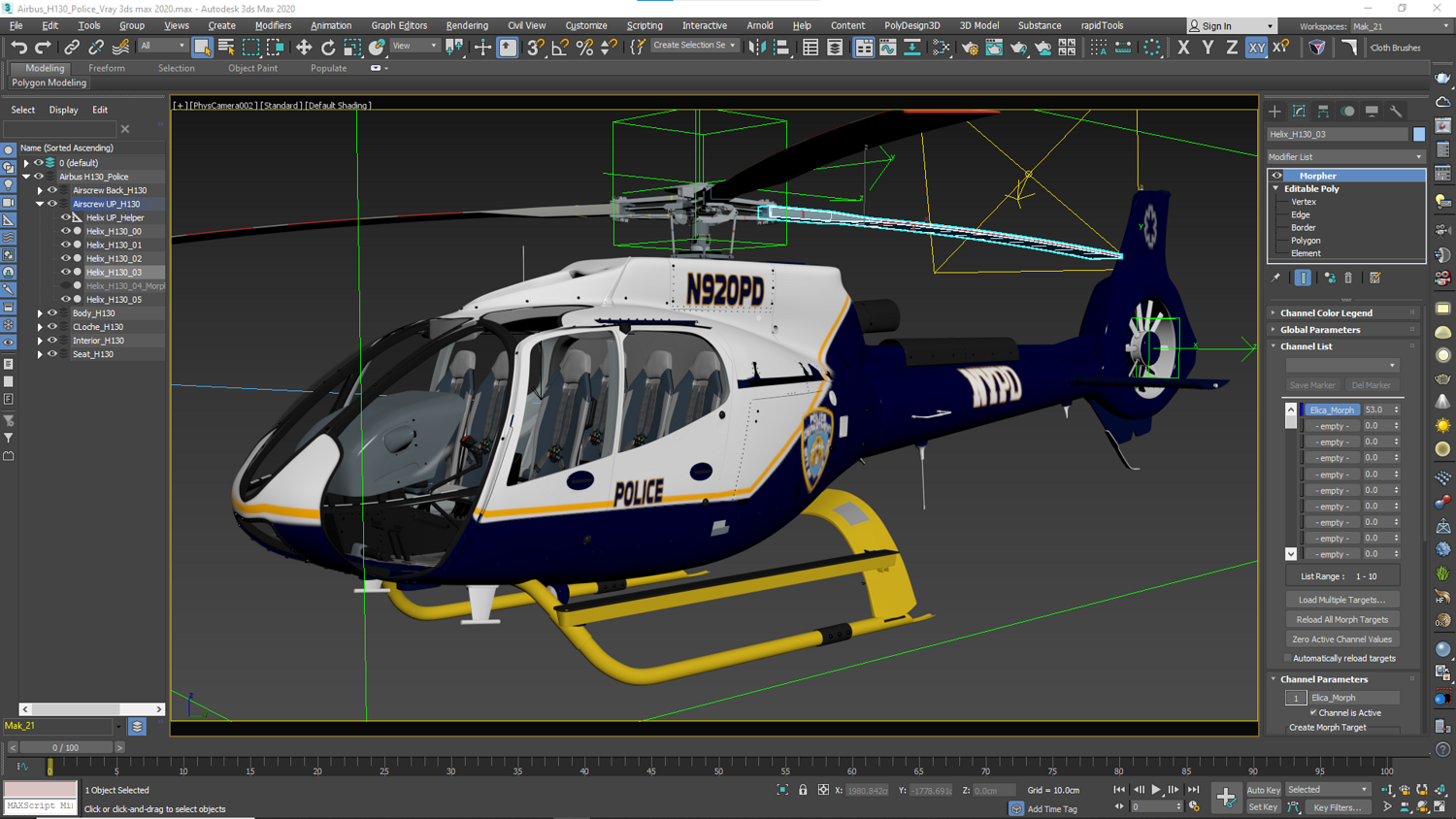
Task: Pin the modifier stack
Action: coord(1275,278)
